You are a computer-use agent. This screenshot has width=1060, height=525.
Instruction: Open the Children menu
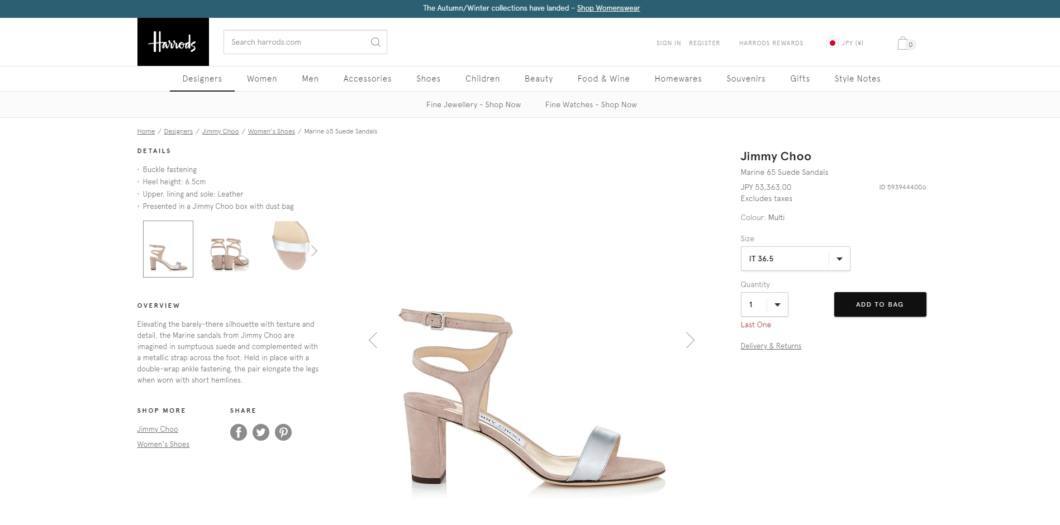coord(483,78)
